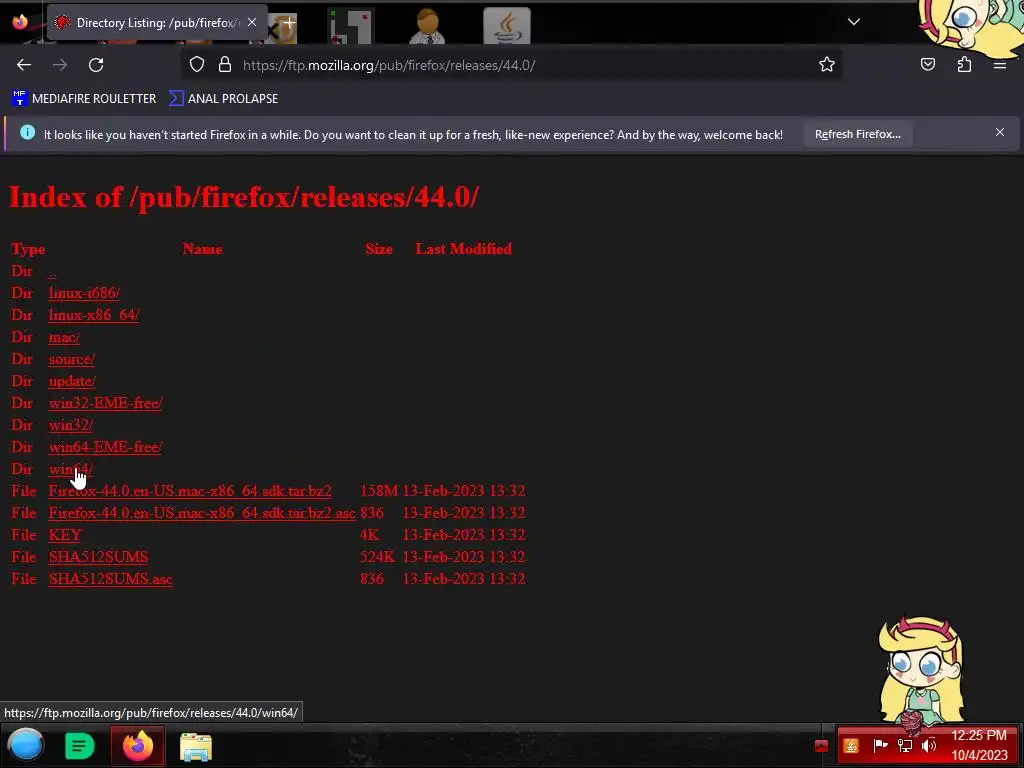1024x768 pixels.
Task: Bookmark this page with the star icon
Action: [x=827, y=65]
